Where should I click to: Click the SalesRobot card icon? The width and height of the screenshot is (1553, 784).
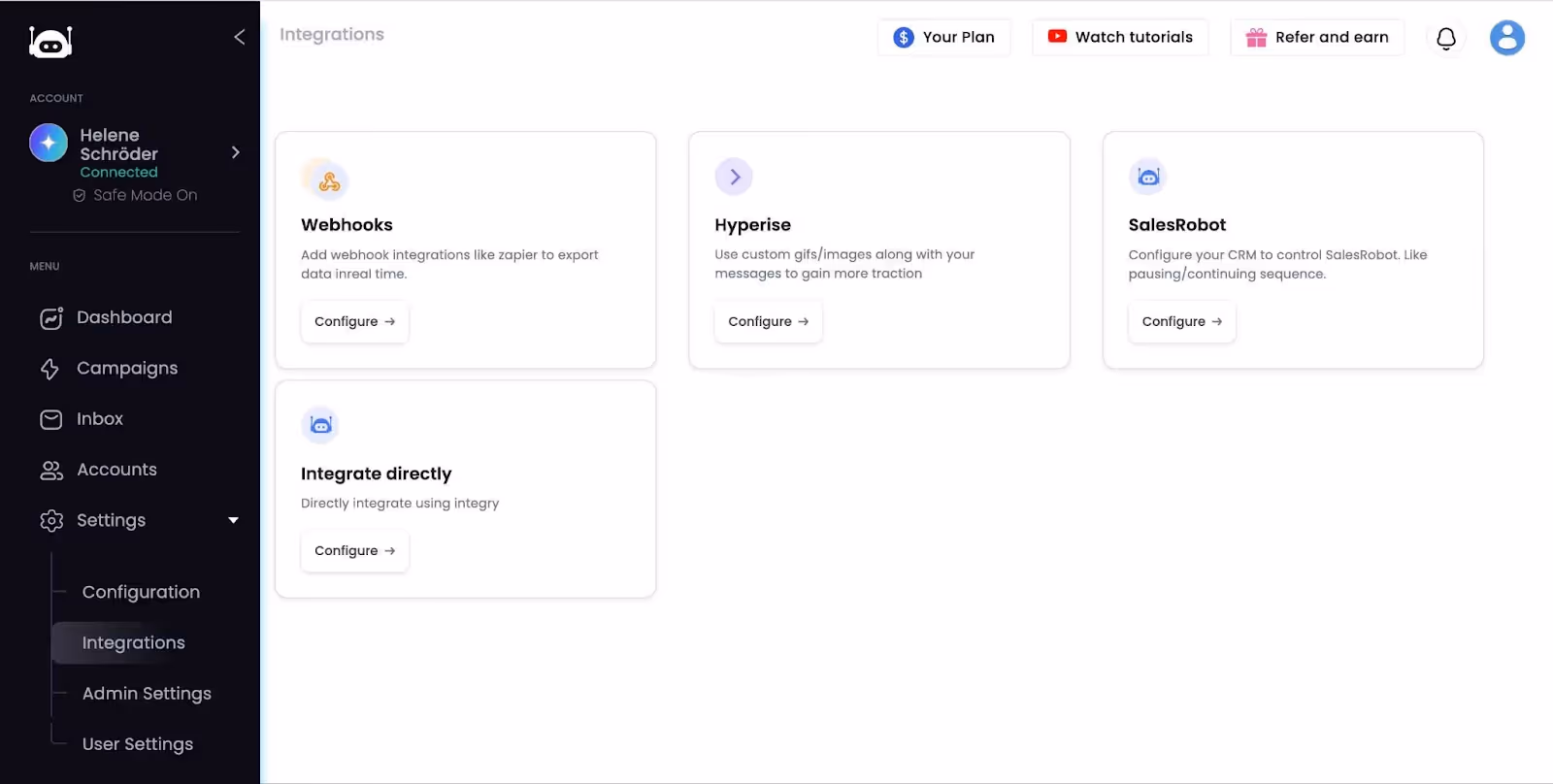pyautogui.click(x=1148, y=177)
